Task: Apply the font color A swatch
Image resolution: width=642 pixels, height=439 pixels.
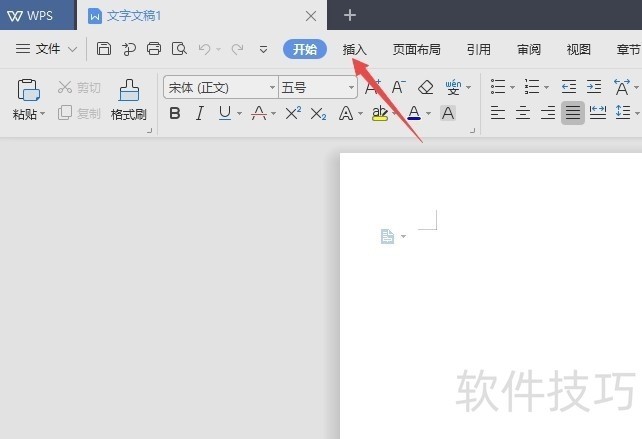Action: pos(414,113)
